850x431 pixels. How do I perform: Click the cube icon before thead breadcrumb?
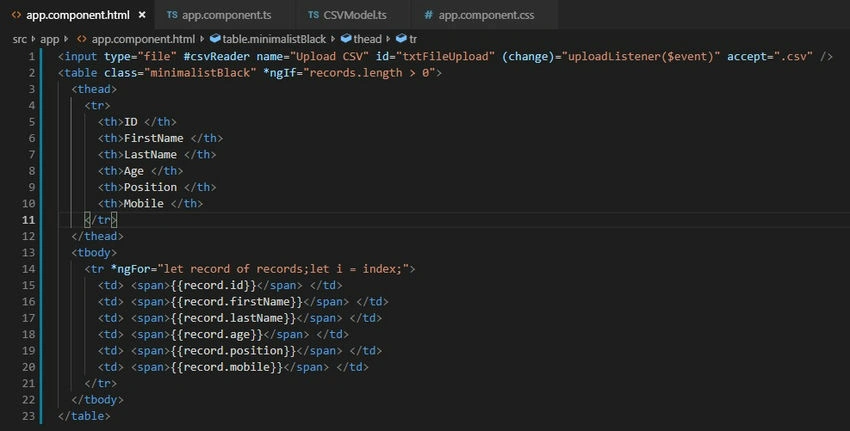(346, 38)
